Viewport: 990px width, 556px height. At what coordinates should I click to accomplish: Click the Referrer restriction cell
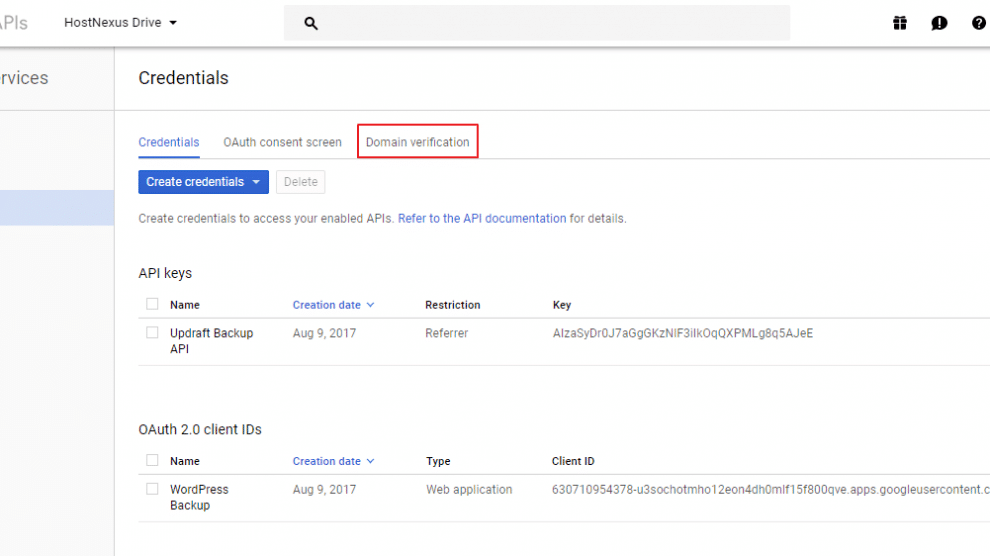[446, 333]
